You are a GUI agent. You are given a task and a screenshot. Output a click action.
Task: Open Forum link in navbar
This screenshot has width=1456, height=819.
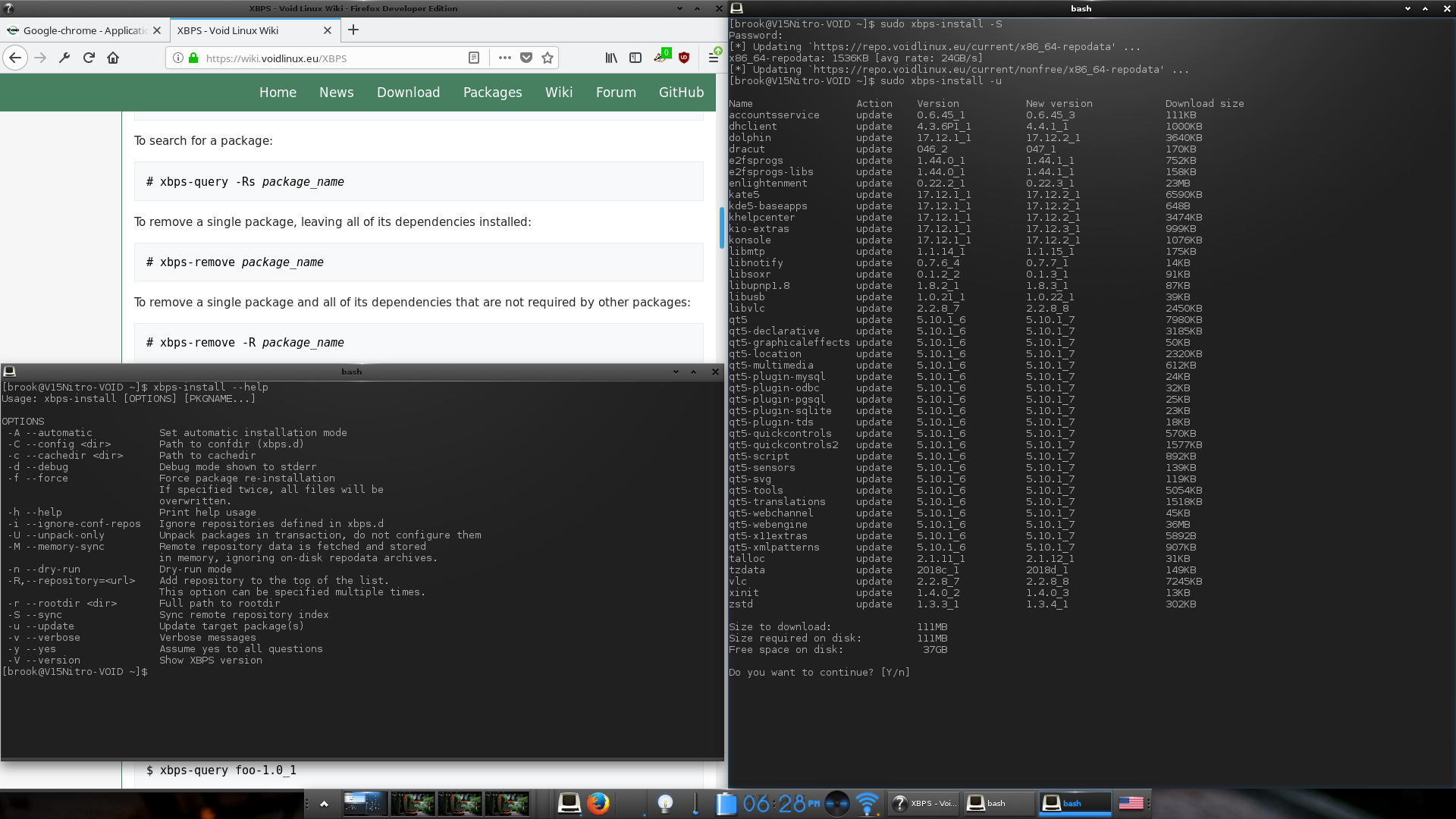616,93
